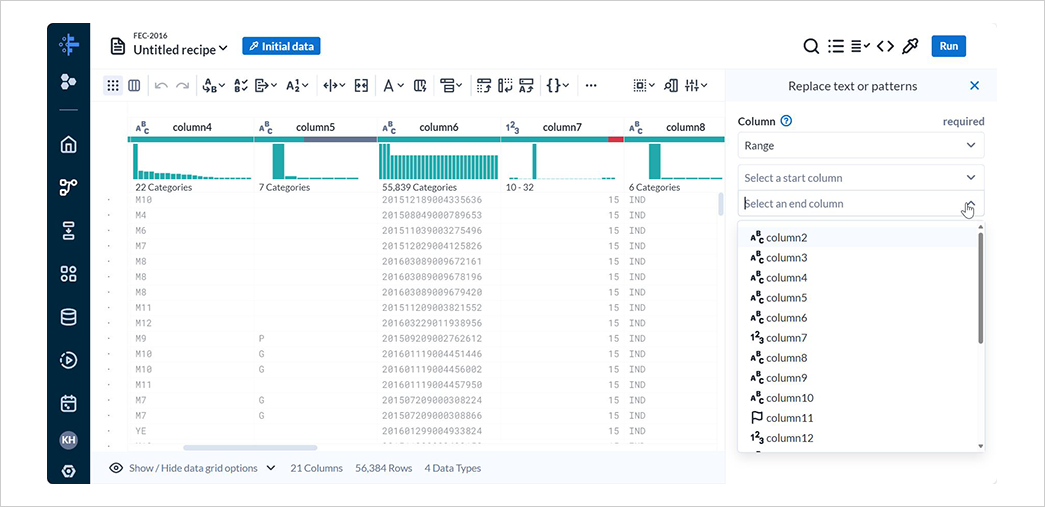
Task: Click the Initial data button
Action: (x=281, y=46)
